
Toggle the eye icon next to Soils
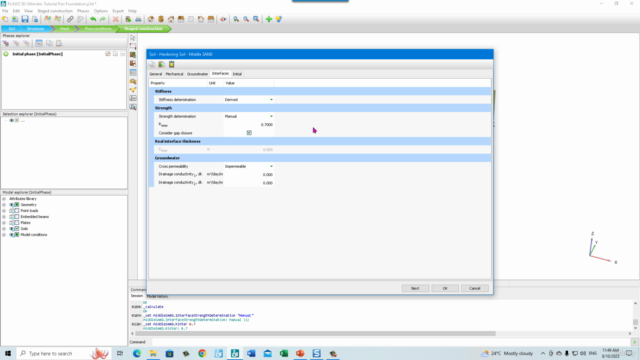pos(12,229)
